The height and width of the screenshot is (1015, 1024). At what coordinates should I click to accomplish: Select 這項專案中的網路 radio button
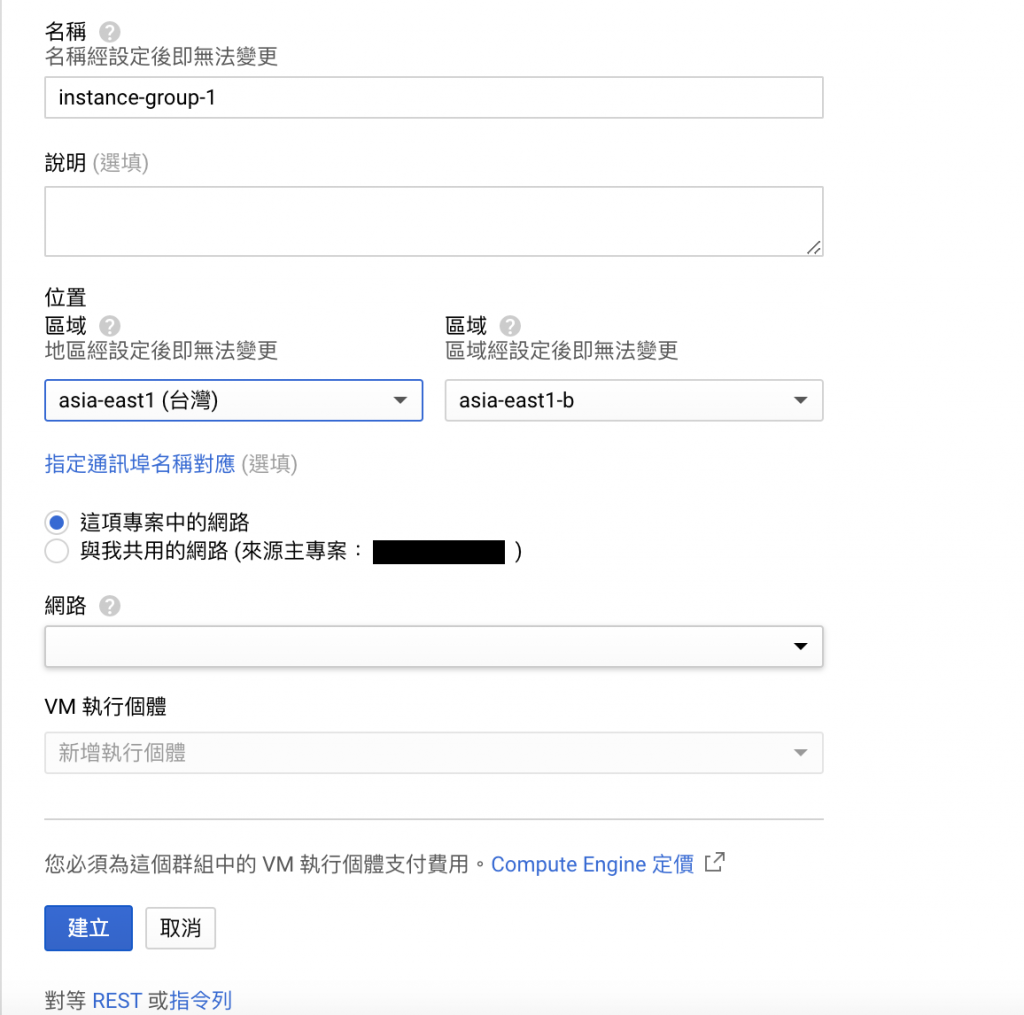pyautogui.click(x=57, y=522)
